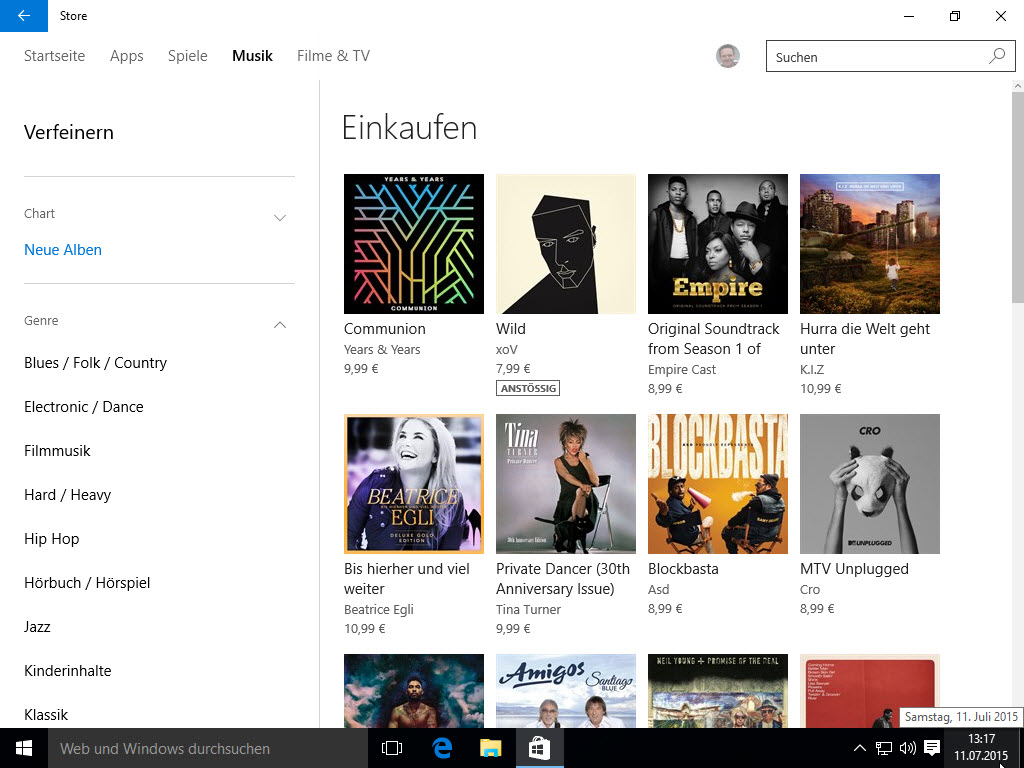This screenshot has width=1024, height=768.
Task: Select the Musik tab
Action: [x=252, y=56]
